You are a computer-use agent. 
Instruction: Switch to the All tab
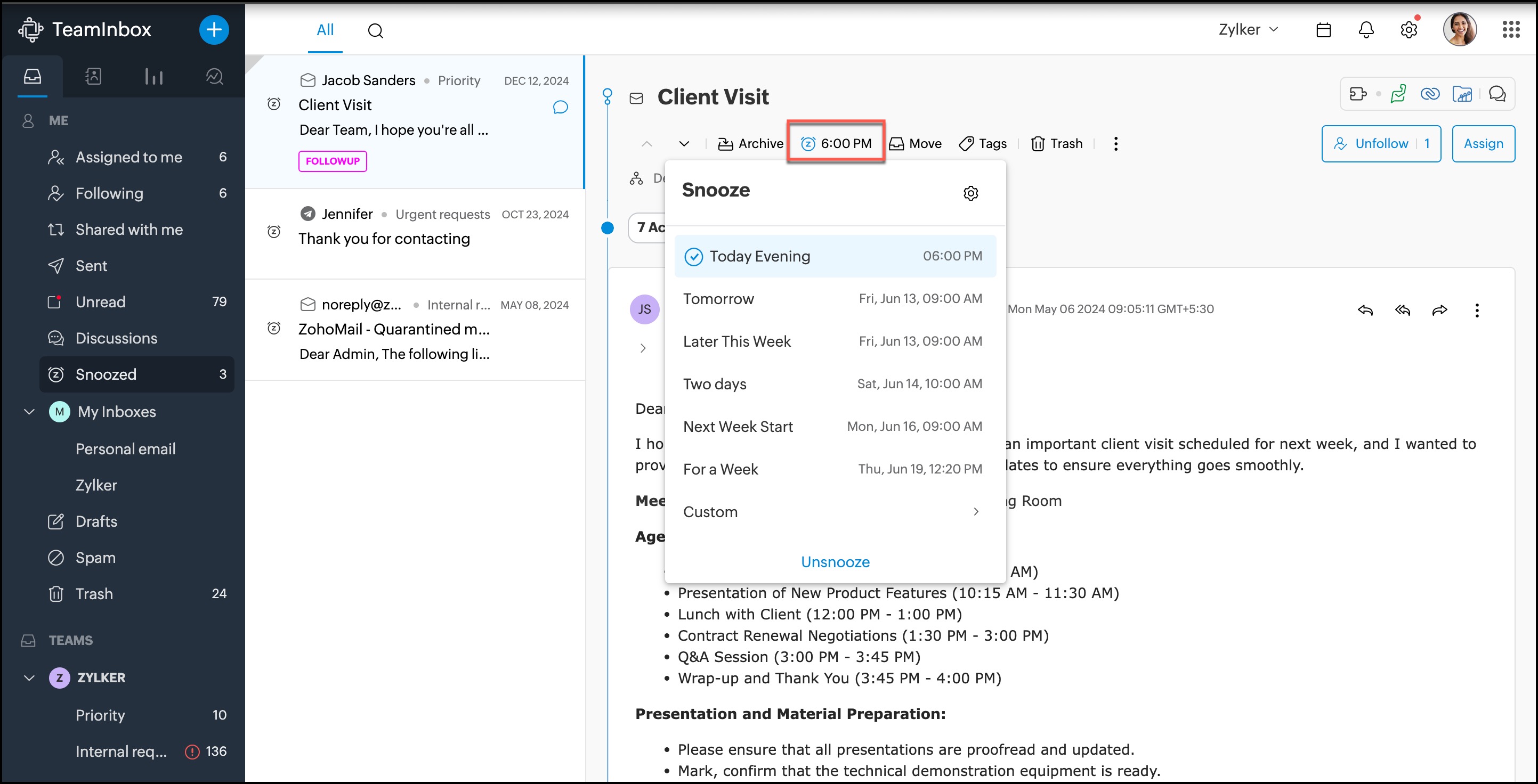(x=325, y=30)
